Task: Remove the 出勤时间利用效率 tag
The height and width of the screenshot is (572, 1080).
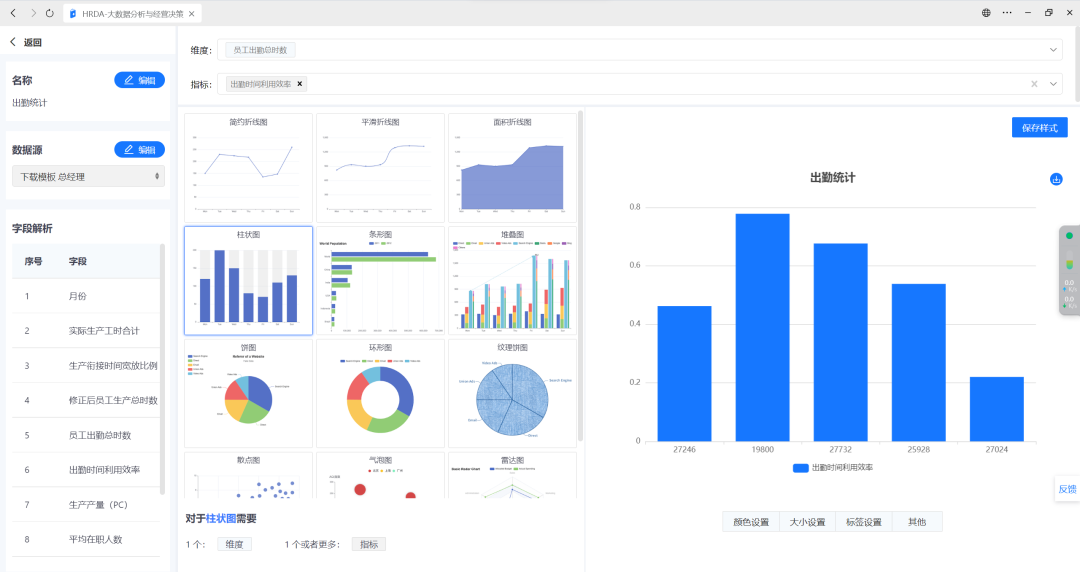Action: click(x=300, y=84)
